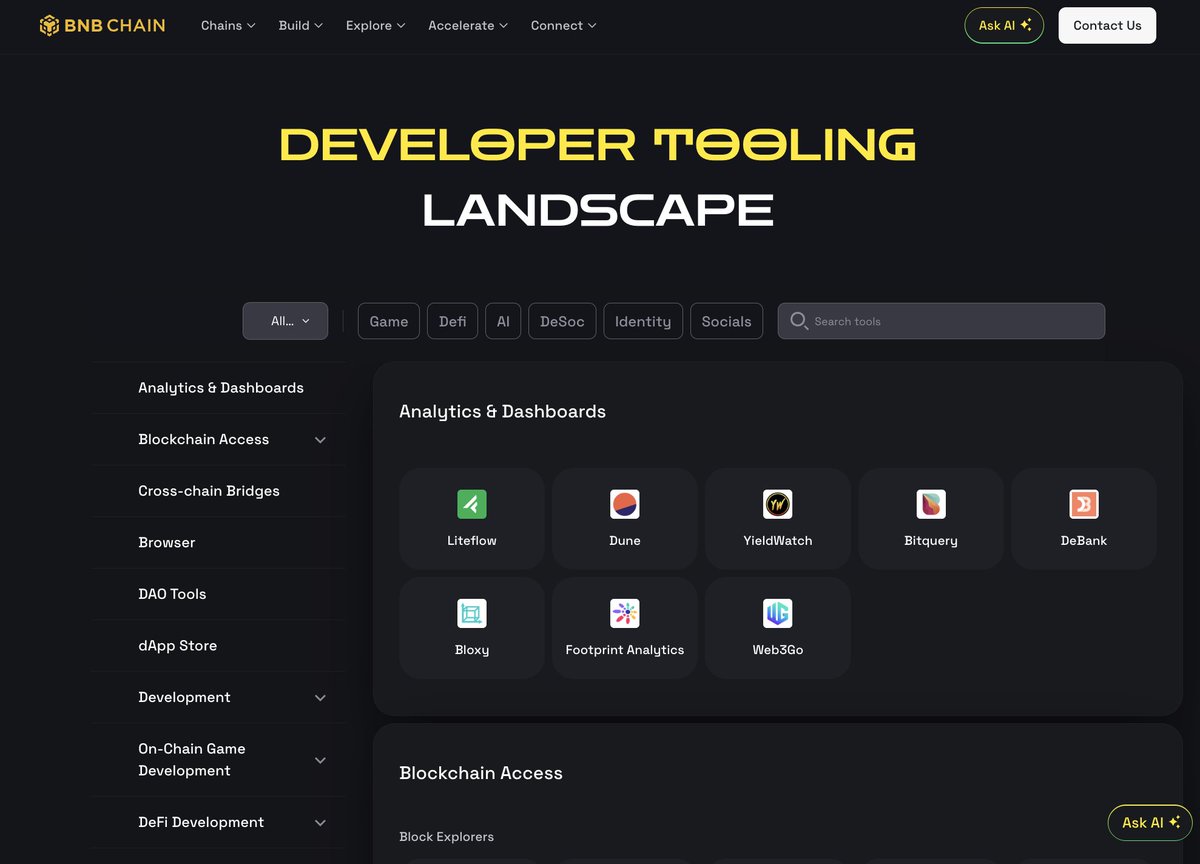
Task: Select Analytics & Dashboards in sidebar
Action: [221, 388]
